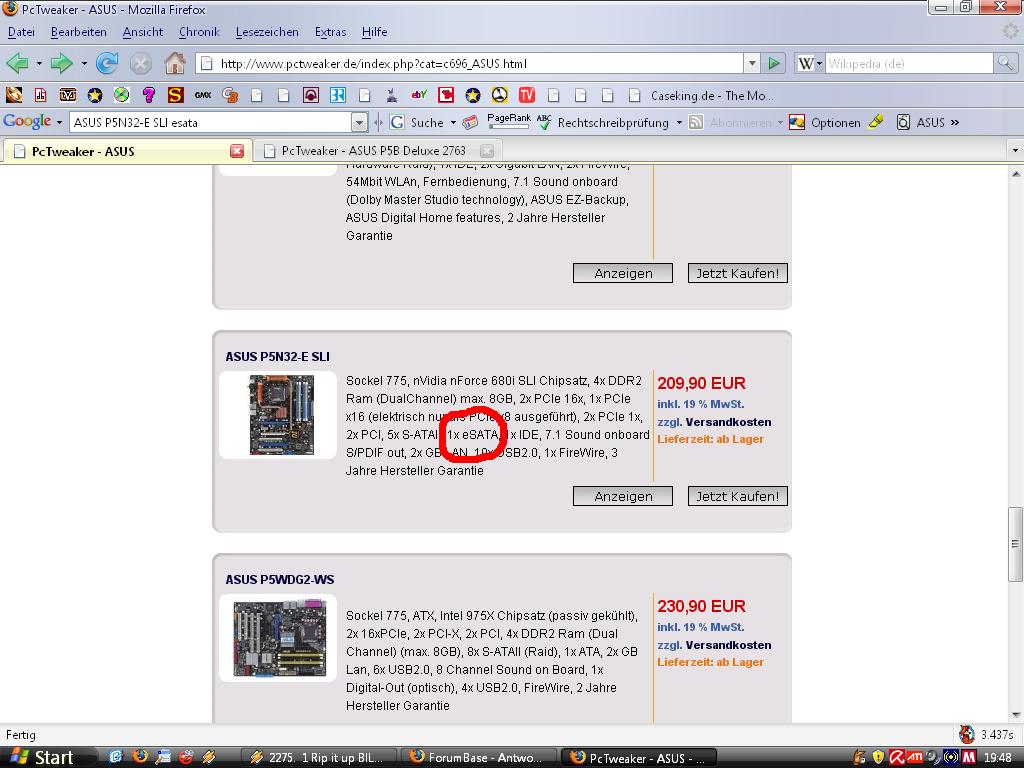Viewport: 1024px width, 768px height.
Task: Open the Ansicht menu
Action: pos(142,32)
